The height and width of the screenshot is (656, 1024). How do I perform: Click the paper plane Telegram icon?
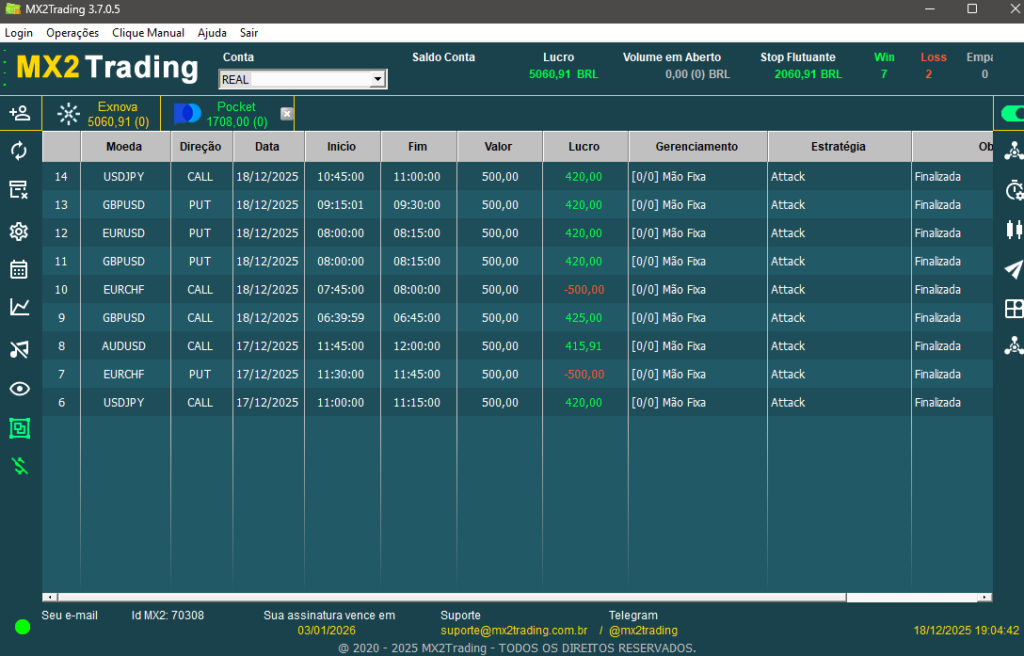point(1014,269)
